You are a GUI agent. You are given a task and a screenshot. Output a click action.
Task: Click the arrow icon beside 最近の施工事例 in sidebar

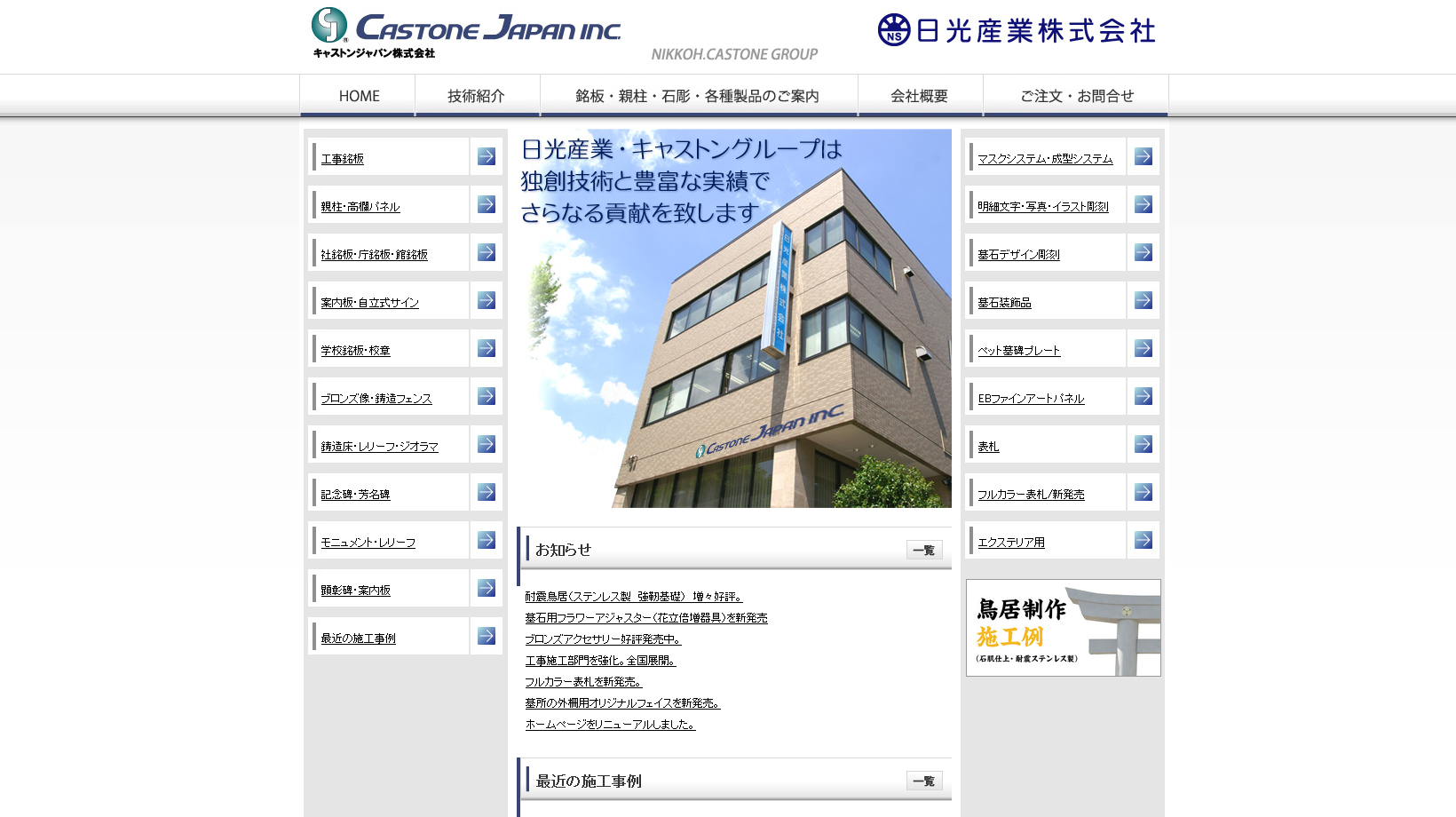coord(487,636)
